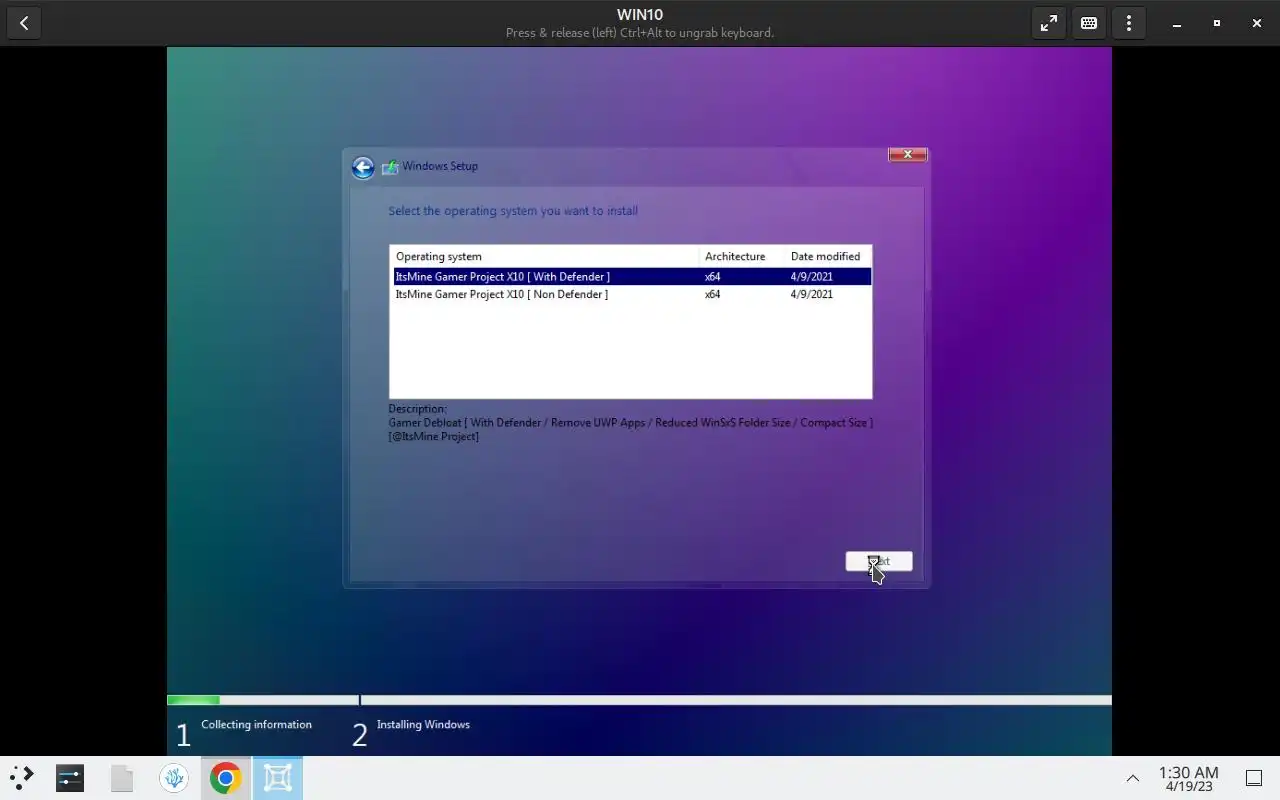Maximize the WIN10 viewer window
Image resolution: width=1280 pixels, height=800 pixels.
coord(1217,23)
